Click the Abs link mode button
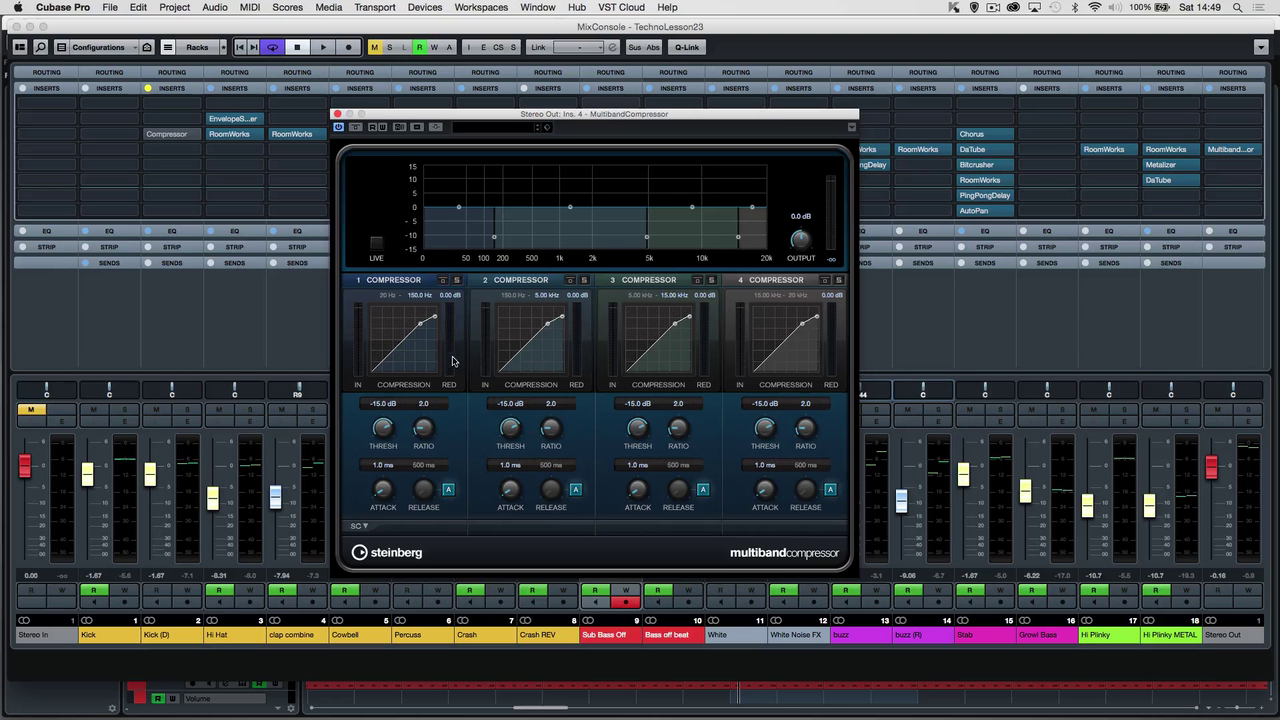Screen dimensions: 1280x720 (x=653, y=47)
